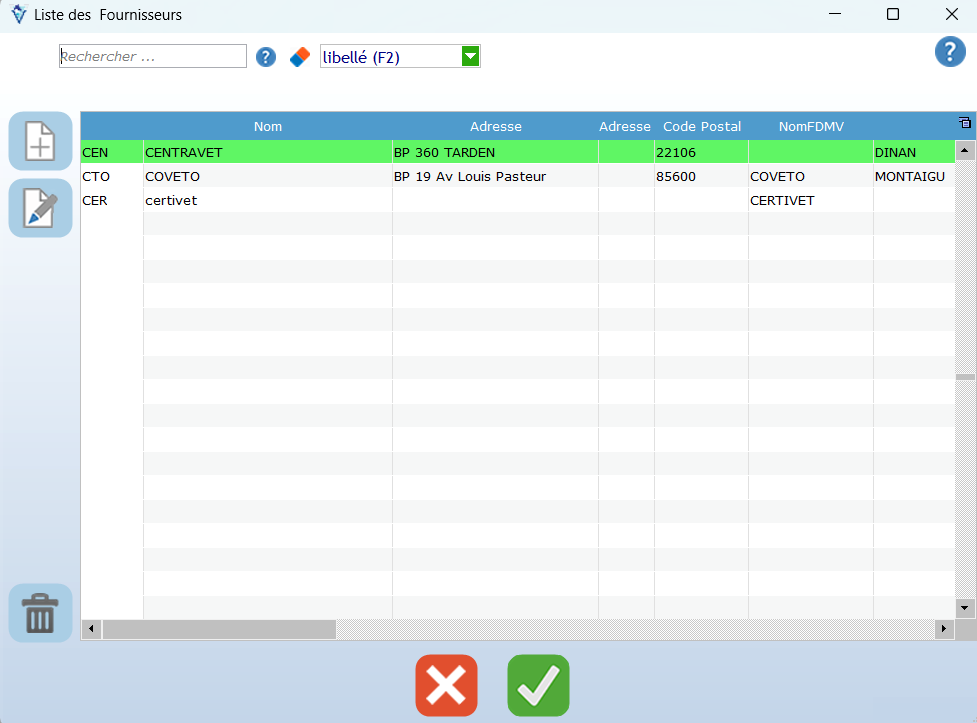Click the BP 19 Av Louis Pasteur address

(495, 176)
